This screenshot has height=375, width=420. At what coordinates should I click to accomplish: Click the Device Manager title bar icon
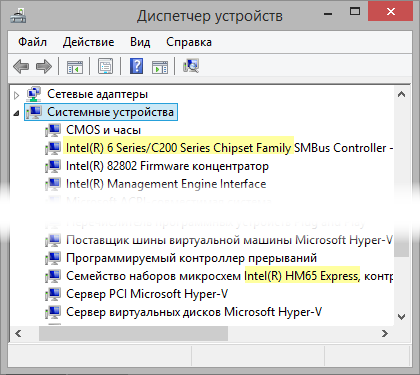coord(18,15)
